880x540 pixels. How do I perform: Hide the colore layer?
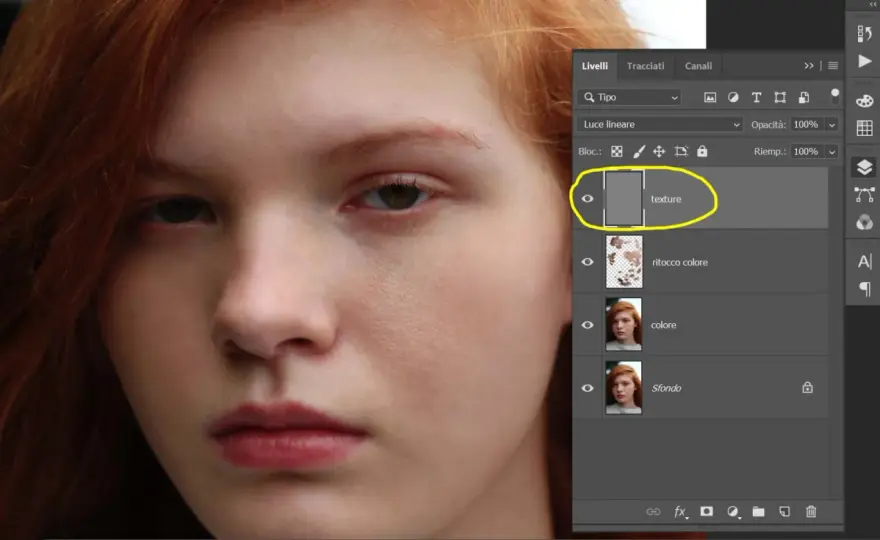click(588, 325)
